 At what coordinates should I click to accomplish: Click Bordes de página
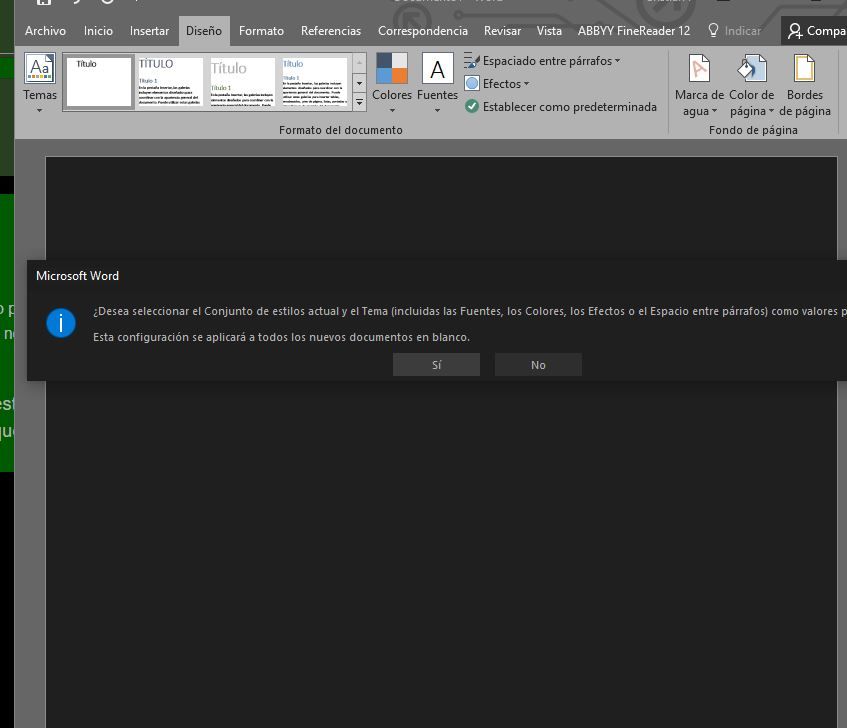[804, 85]
